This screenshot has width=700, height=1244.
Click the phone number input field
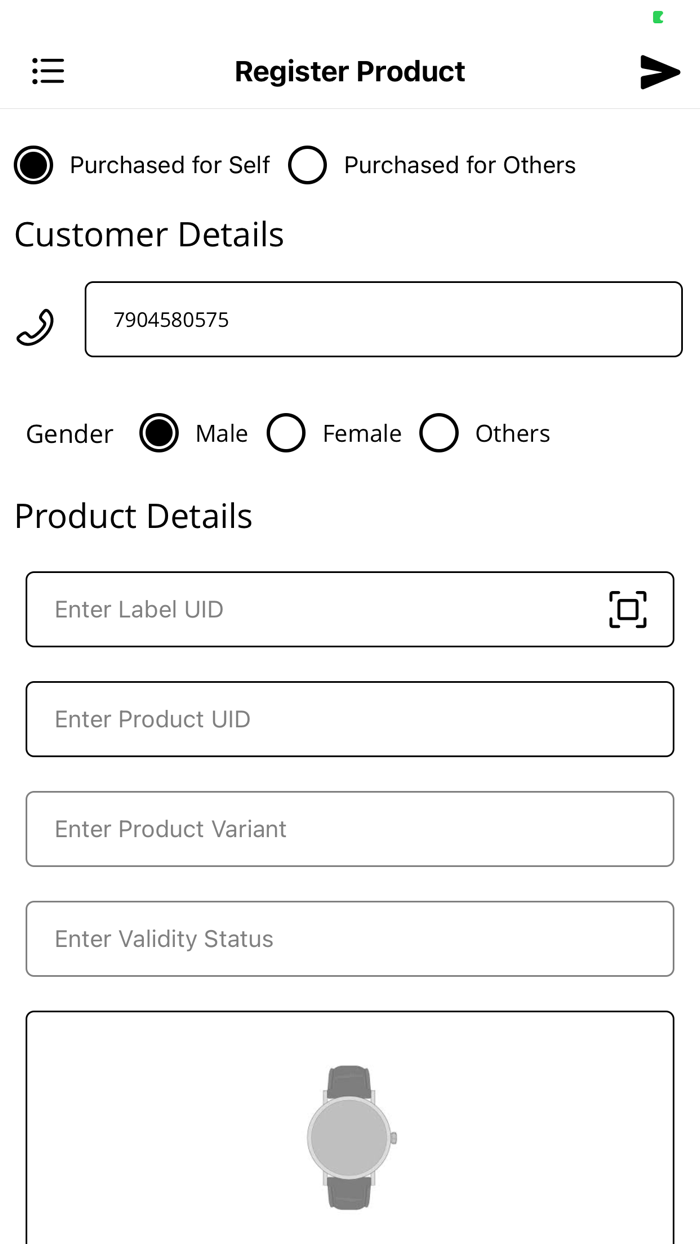[x=383, y=319]
